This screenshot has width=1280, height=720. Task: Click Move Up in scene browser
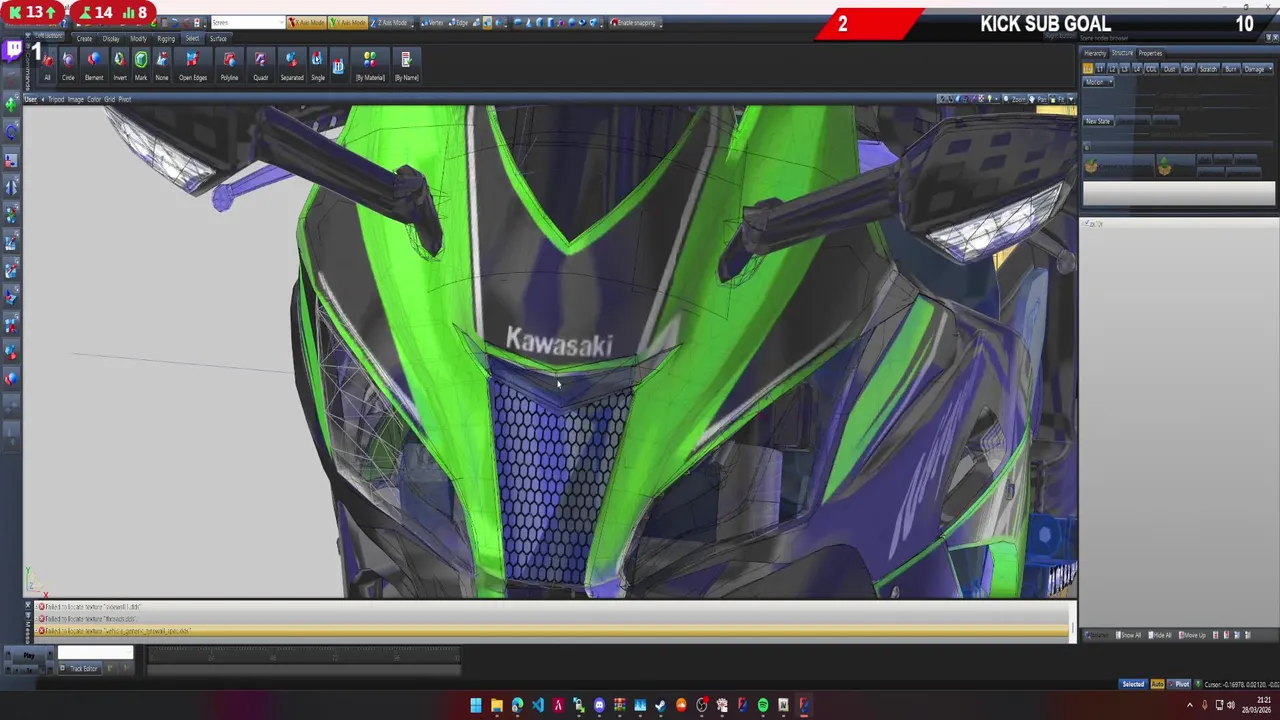tap(1193, 635)
